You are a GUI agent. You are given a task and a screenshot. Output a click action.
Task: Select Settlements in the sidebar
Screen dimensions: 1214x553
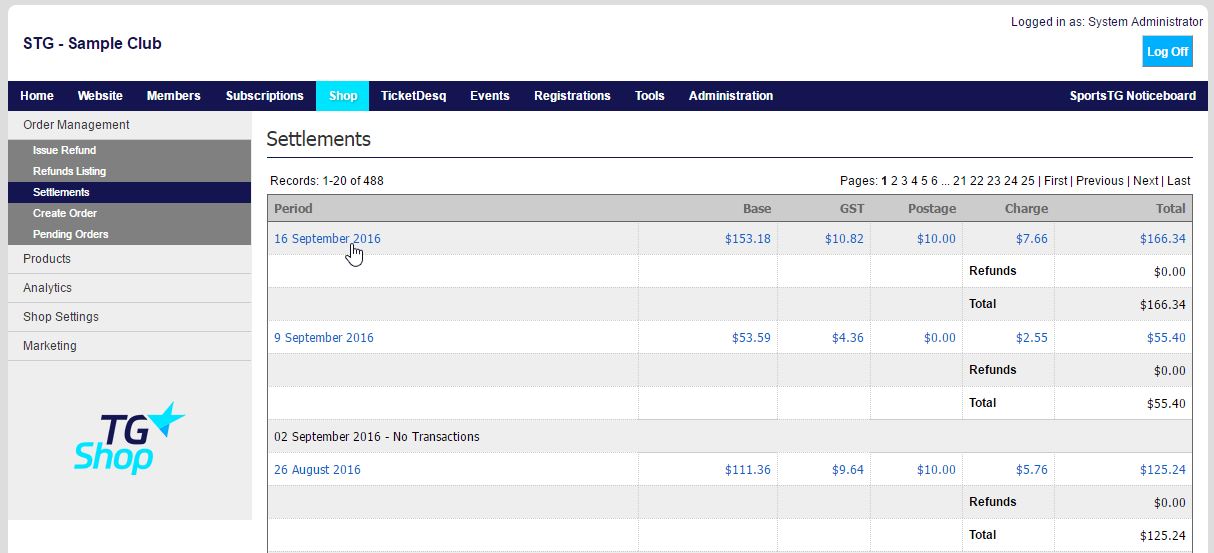click(129, 192)
